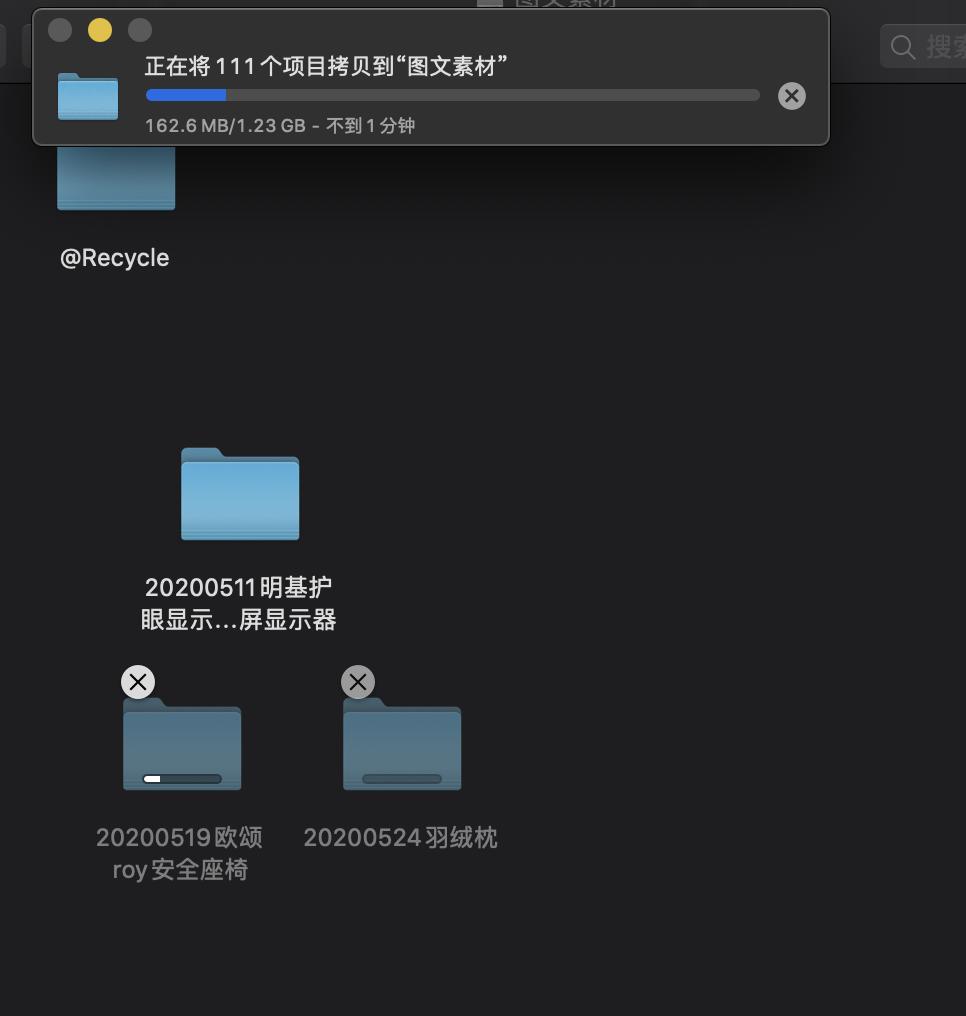This screenshot has width=966, height=1016.
Task: Open folder 20200524羽绒枕
Action: point(402,746)
